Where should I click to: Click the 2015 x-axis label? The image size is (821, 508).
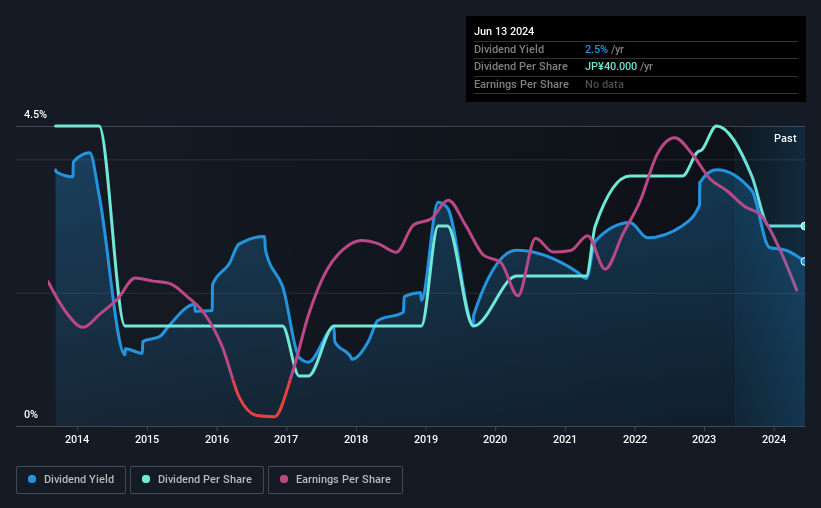(147, 439)
